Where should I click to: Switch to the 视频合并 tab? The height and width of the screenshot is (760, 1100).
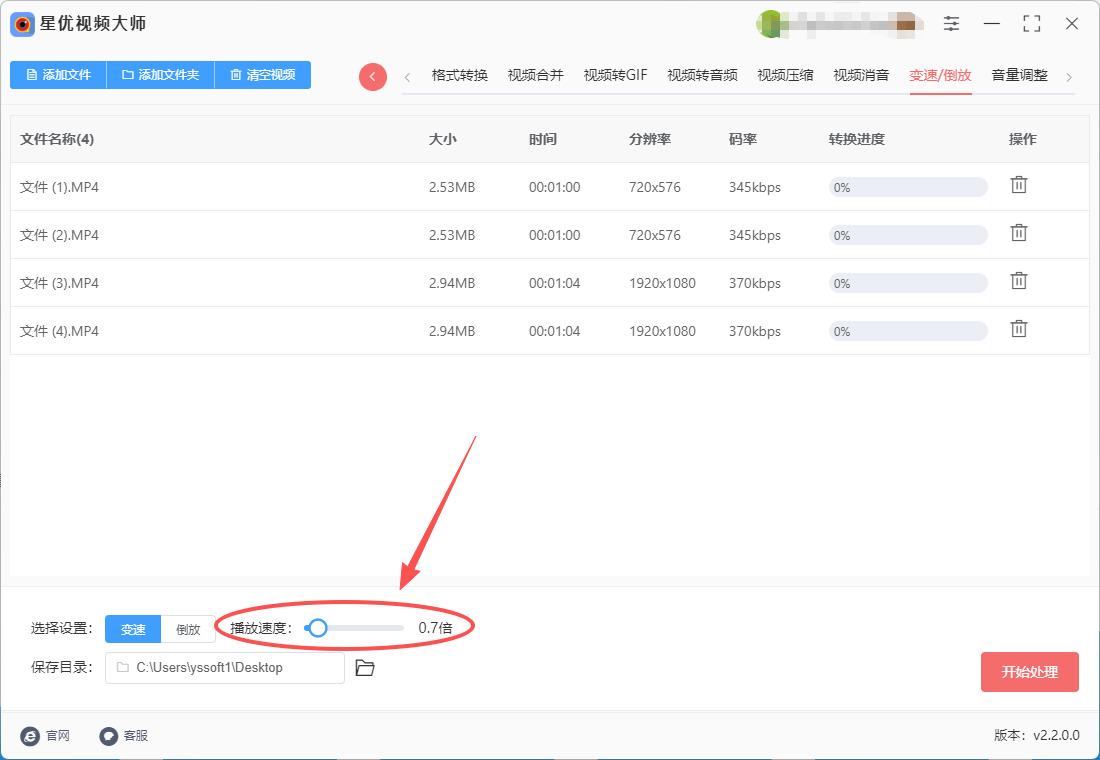pyautogui.click(x=535, y=75)
